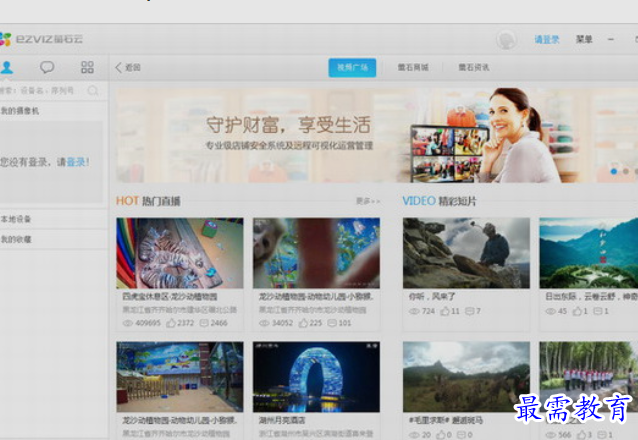
Task: Go back using the 返回 arrow button
Action: tap(128, 68)
